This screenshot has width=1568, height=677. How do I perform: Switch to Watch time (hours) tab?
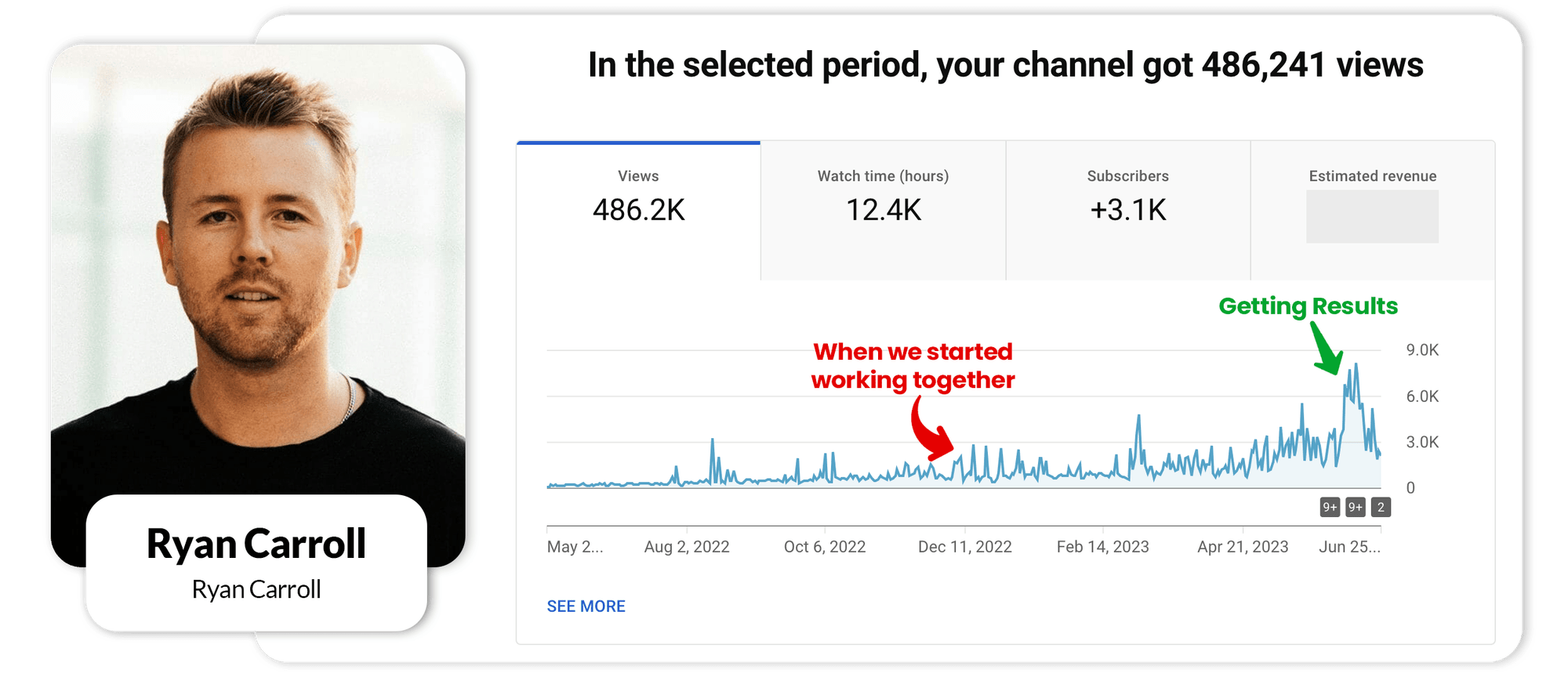[884, 210]
